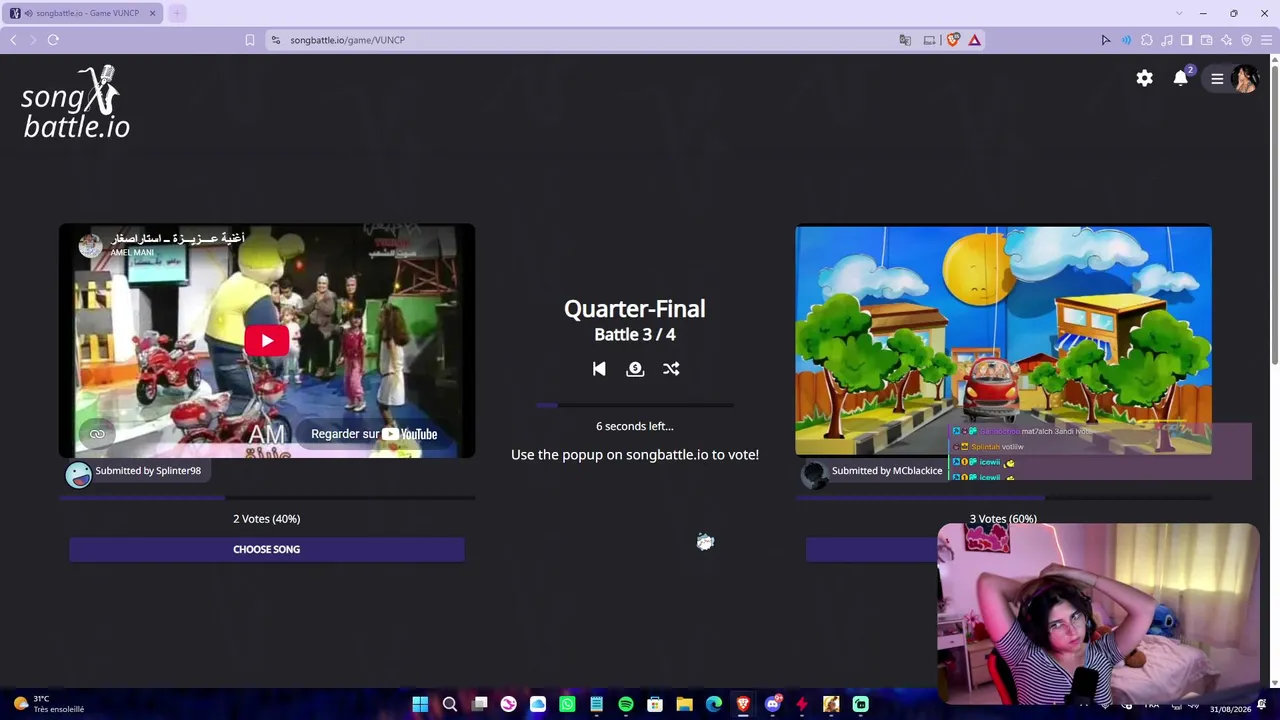Open Microsoft Edge from the taskbar
Viewport: 1280px width, 720px height.
(x=714, y=704)
